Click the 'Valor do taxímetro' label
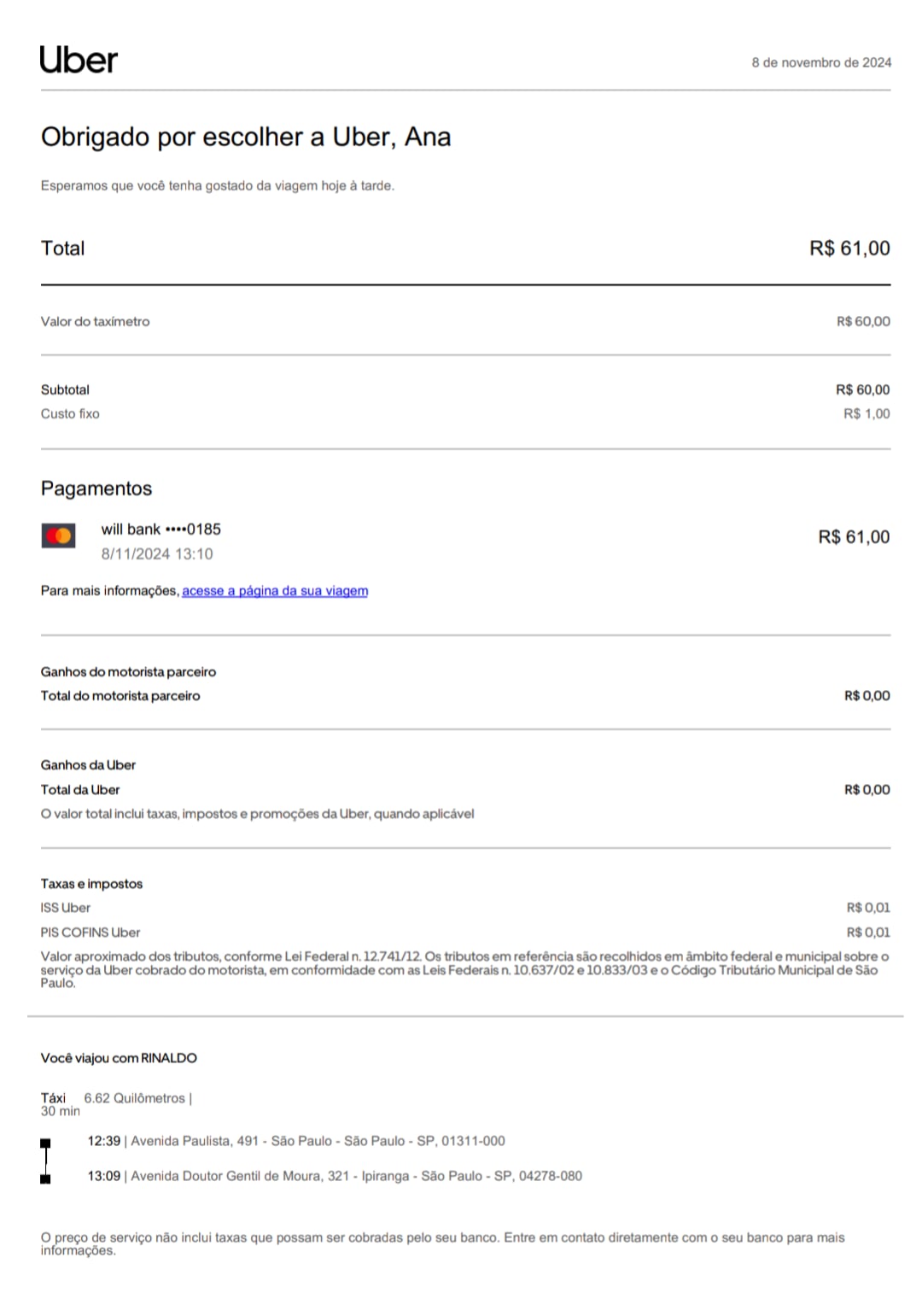Viewport: 922px width, 1316px height. pos(95,322)
